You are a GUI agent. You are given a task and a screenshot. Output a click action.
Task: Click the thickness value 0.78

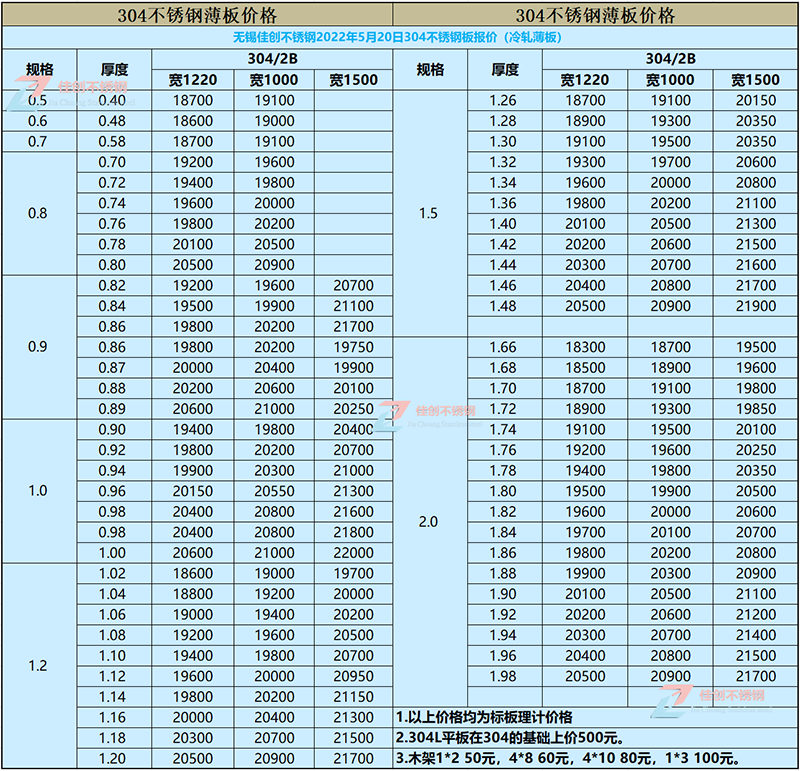[x=112, y=244]
